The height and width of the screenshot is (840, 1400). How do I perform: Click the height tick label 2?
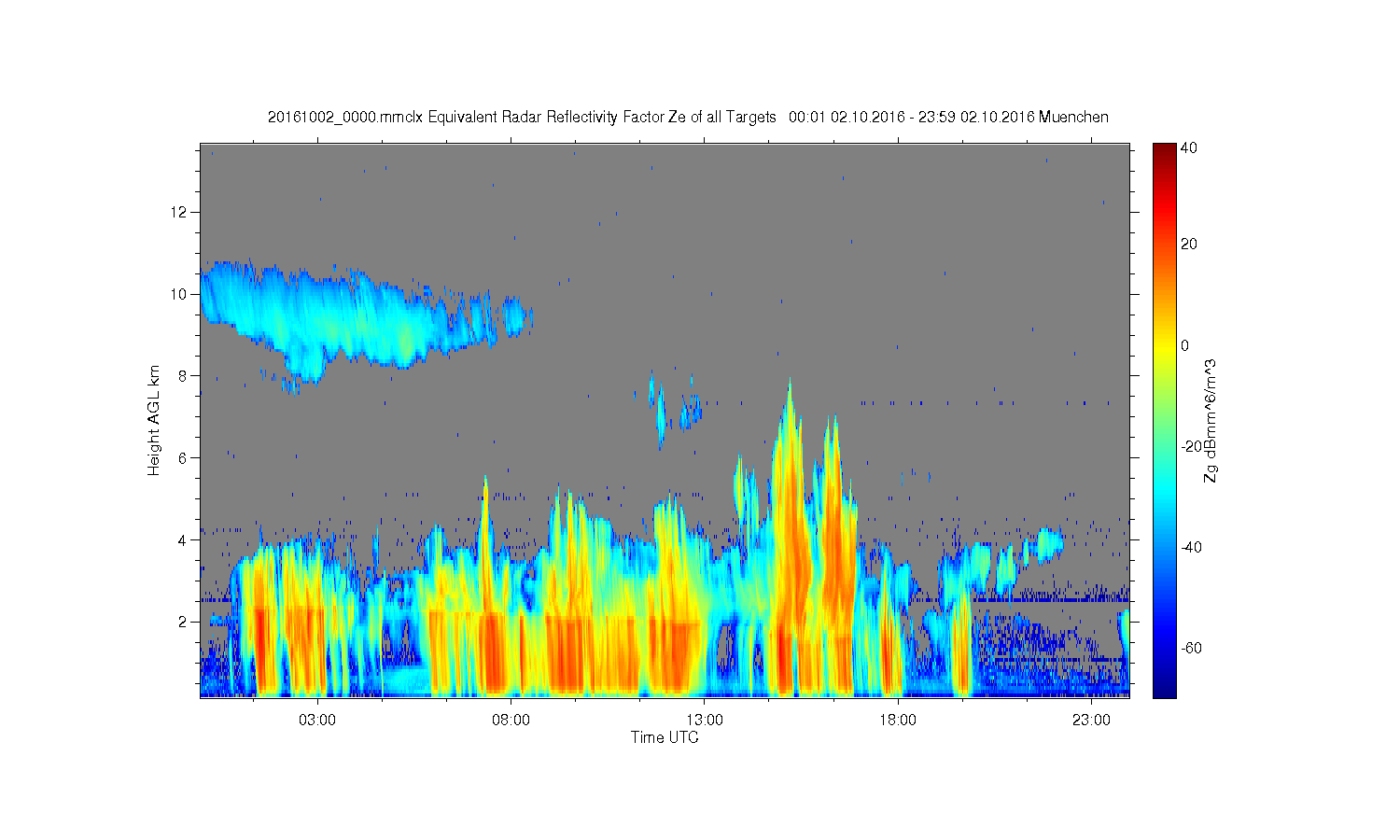pyautogui.click(x=184, y=622)
